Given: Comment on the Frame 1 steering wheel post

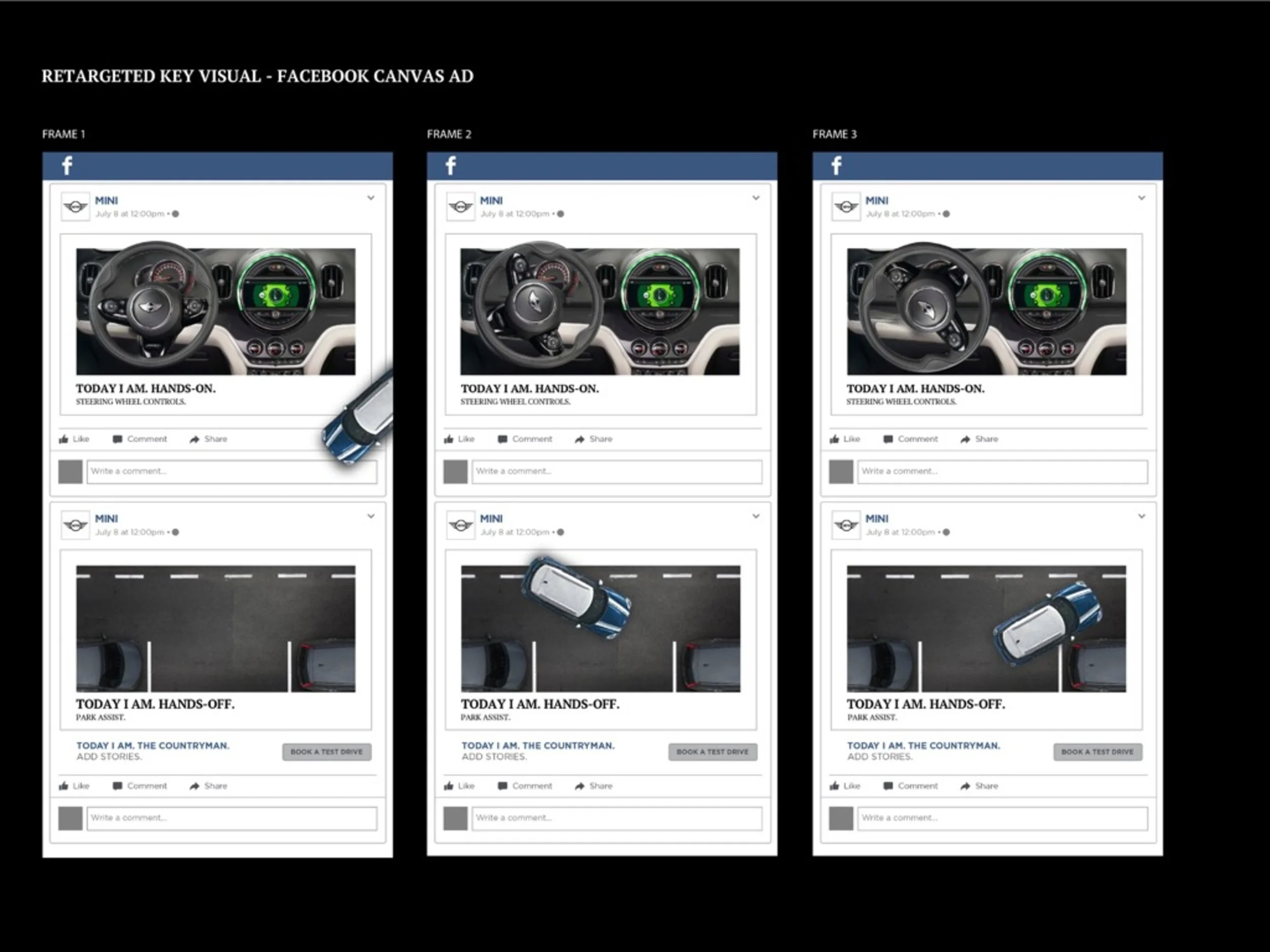Looking at the screenshot, I should click(x=140, y=439).
